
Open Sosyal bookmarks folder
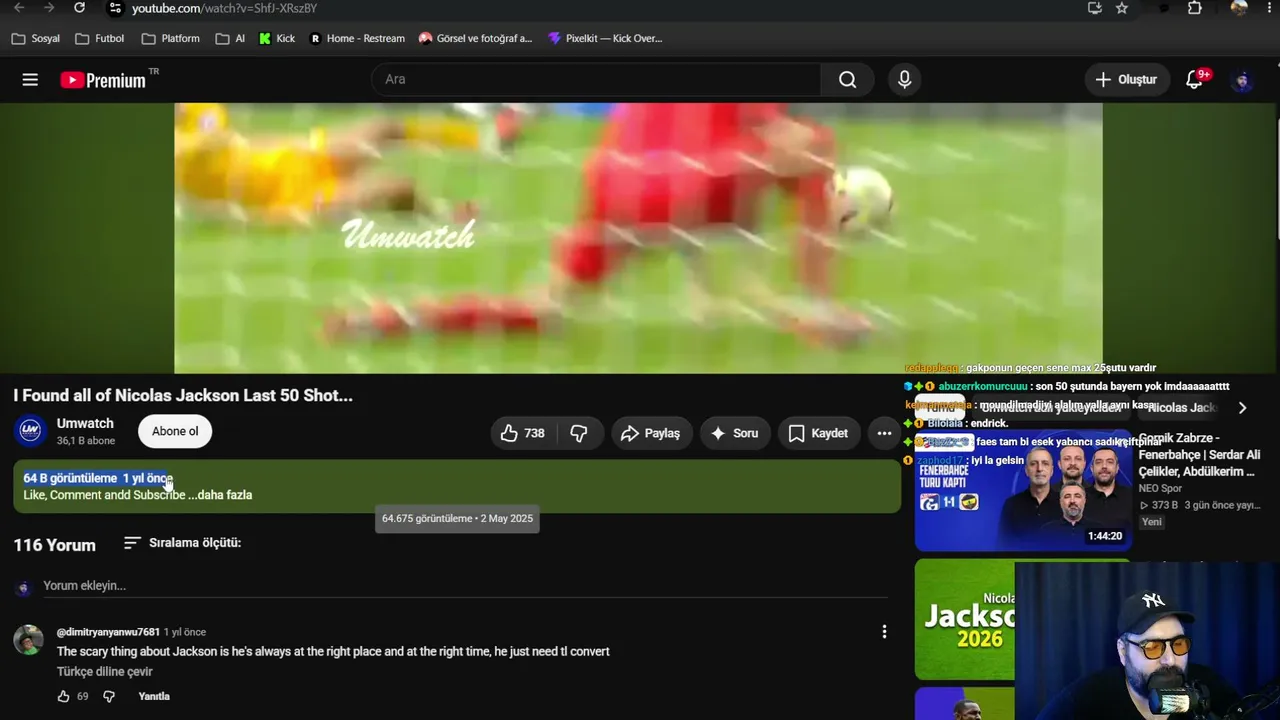[x=35, y=39]
